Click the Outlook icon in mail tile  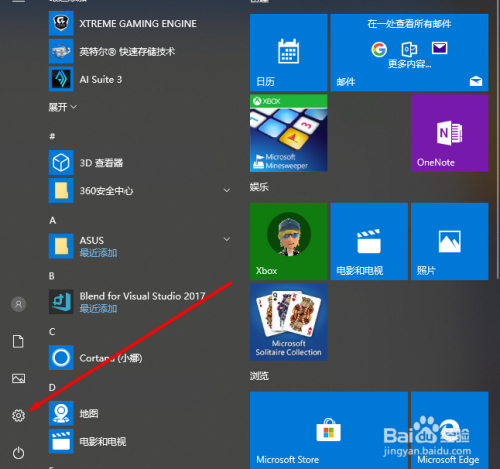[409, 49]
